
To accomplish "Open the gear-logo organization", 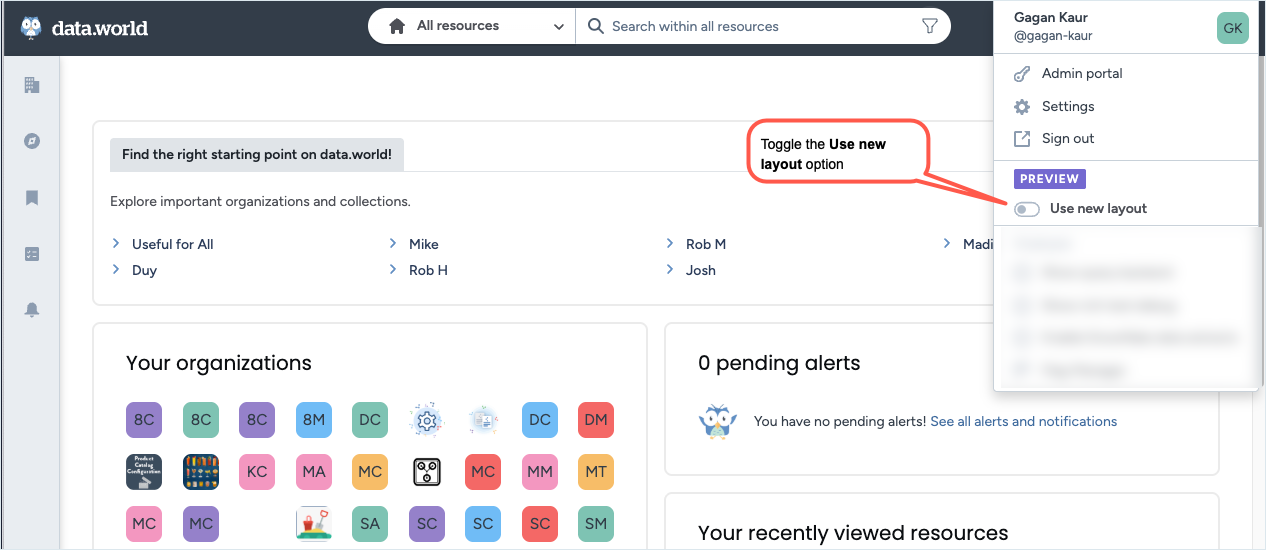I will click(427, 420).
